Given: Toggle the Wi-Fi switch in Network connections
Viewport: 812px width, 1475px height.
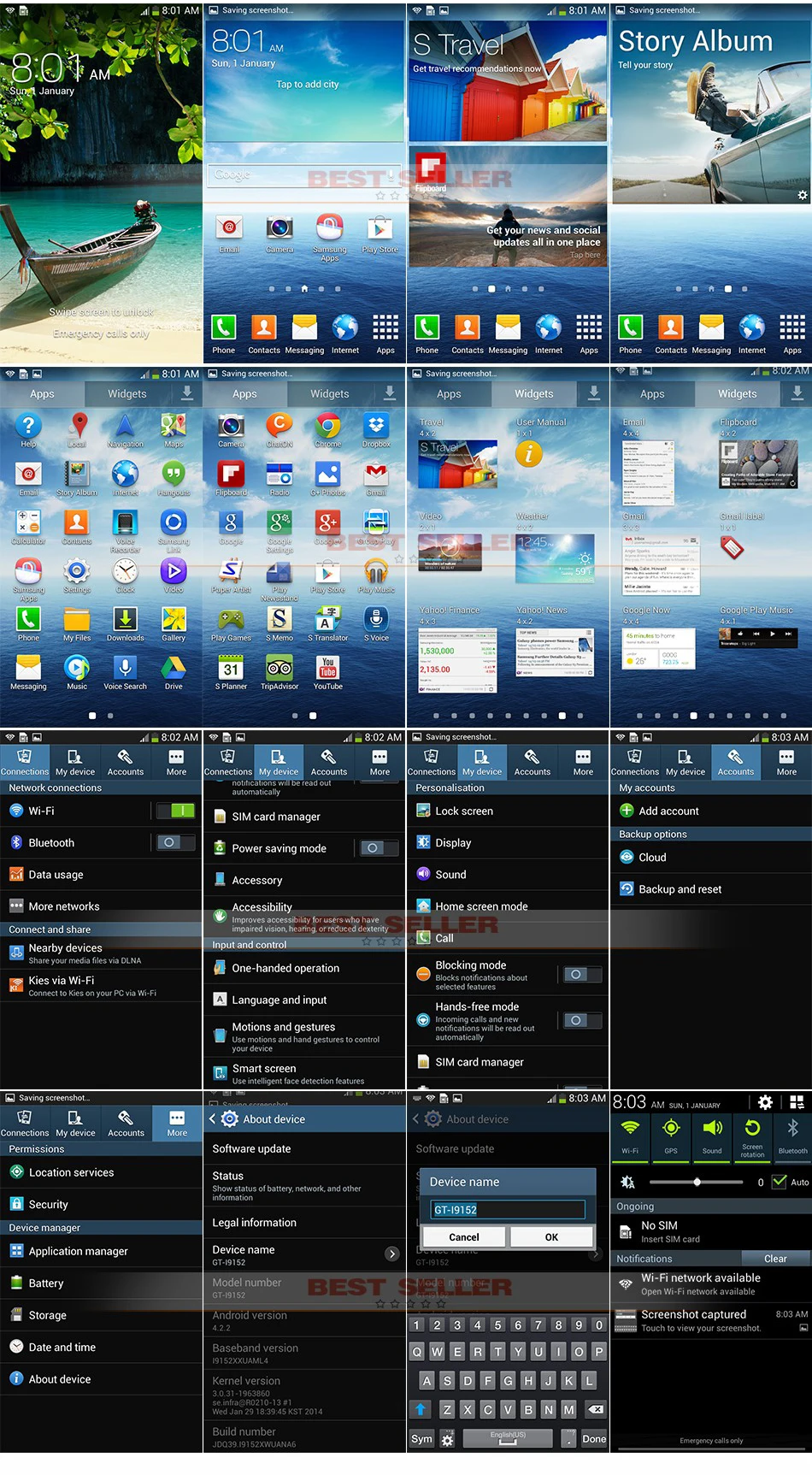Looking at the screenshot, I should (x=175, y=811).
